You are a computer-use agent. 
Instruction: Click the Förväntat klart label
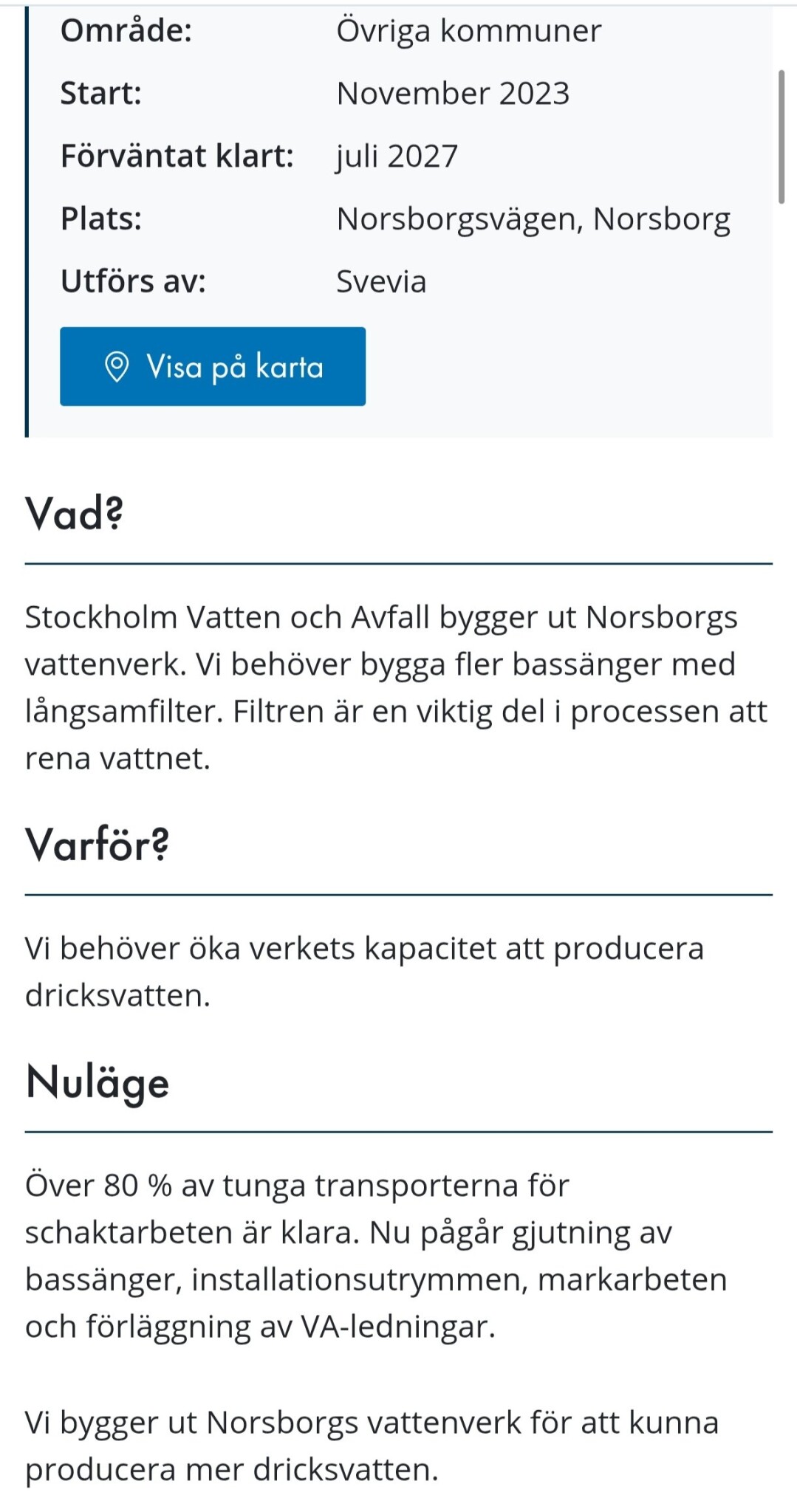[177, 157]
